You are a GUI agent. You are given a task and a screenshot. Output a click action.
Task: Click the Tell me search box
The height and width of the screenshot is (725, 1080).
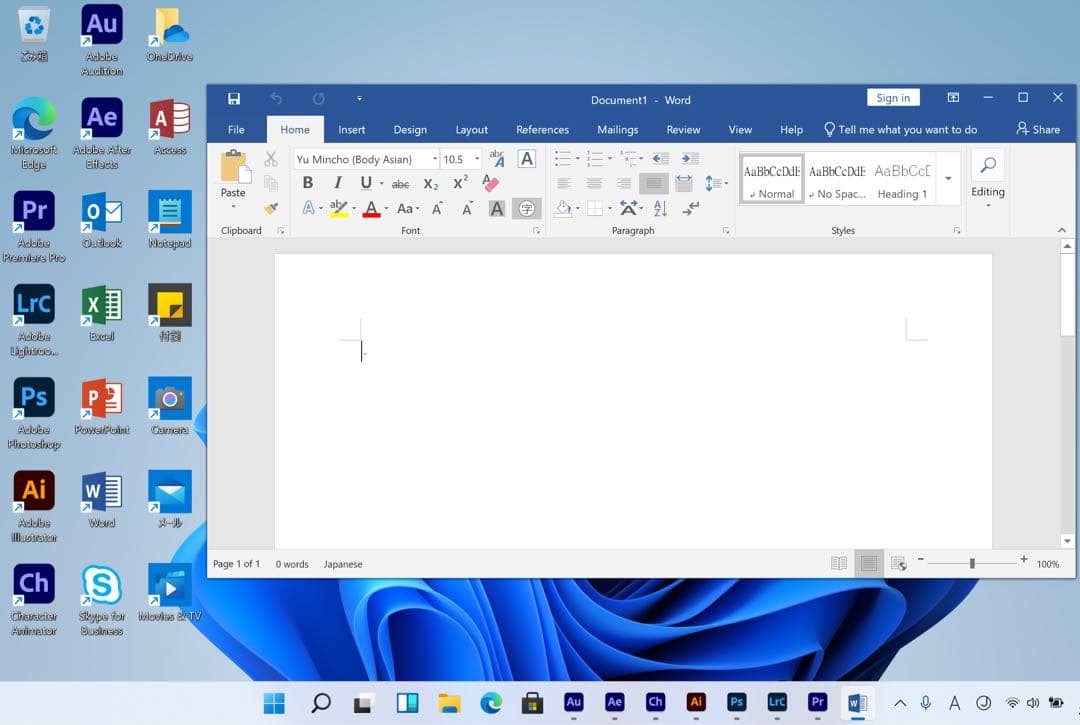pyautogui.click(x=907, y=129)
